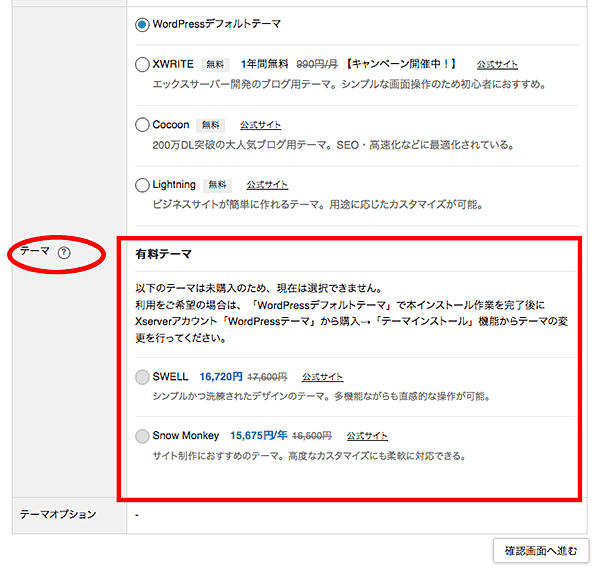This screenshot has height=578, width=600.
Task: Click the 無料 badge beside Lightning
Action: 217,185
